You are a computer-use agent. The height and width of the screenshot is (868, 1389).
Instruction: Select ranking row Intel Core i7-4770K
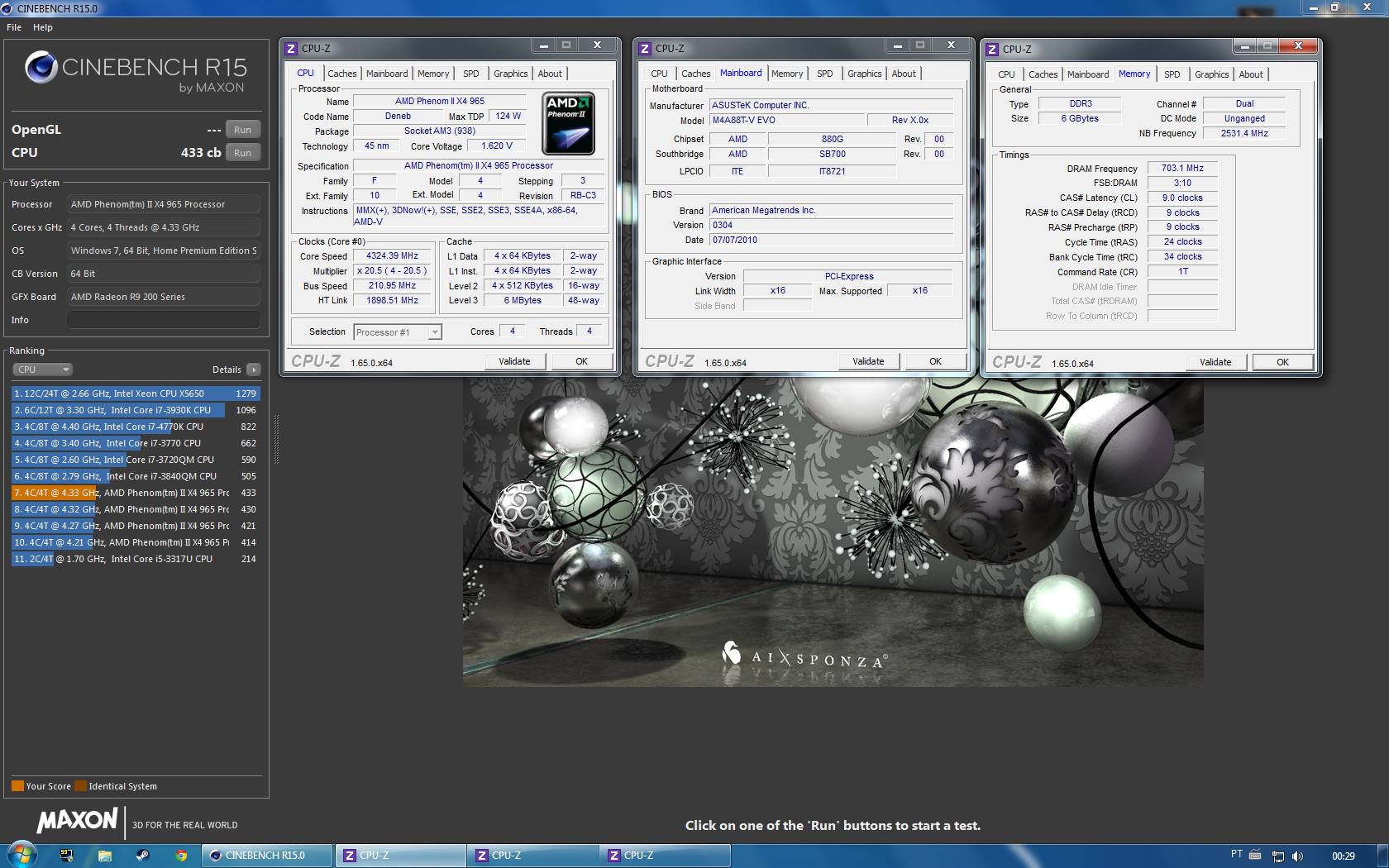tap(136, 427)
